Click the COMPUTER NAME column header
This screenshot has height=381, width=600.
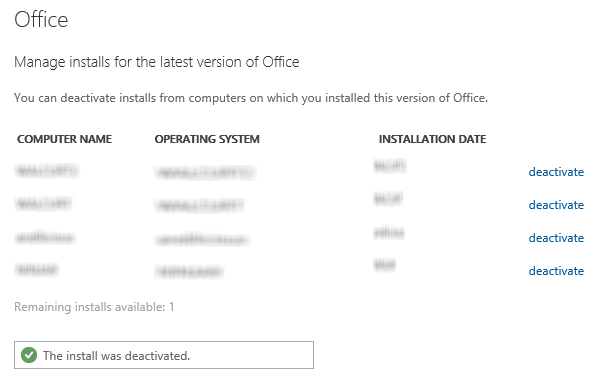pyautogui.click(x=64, y=139)
